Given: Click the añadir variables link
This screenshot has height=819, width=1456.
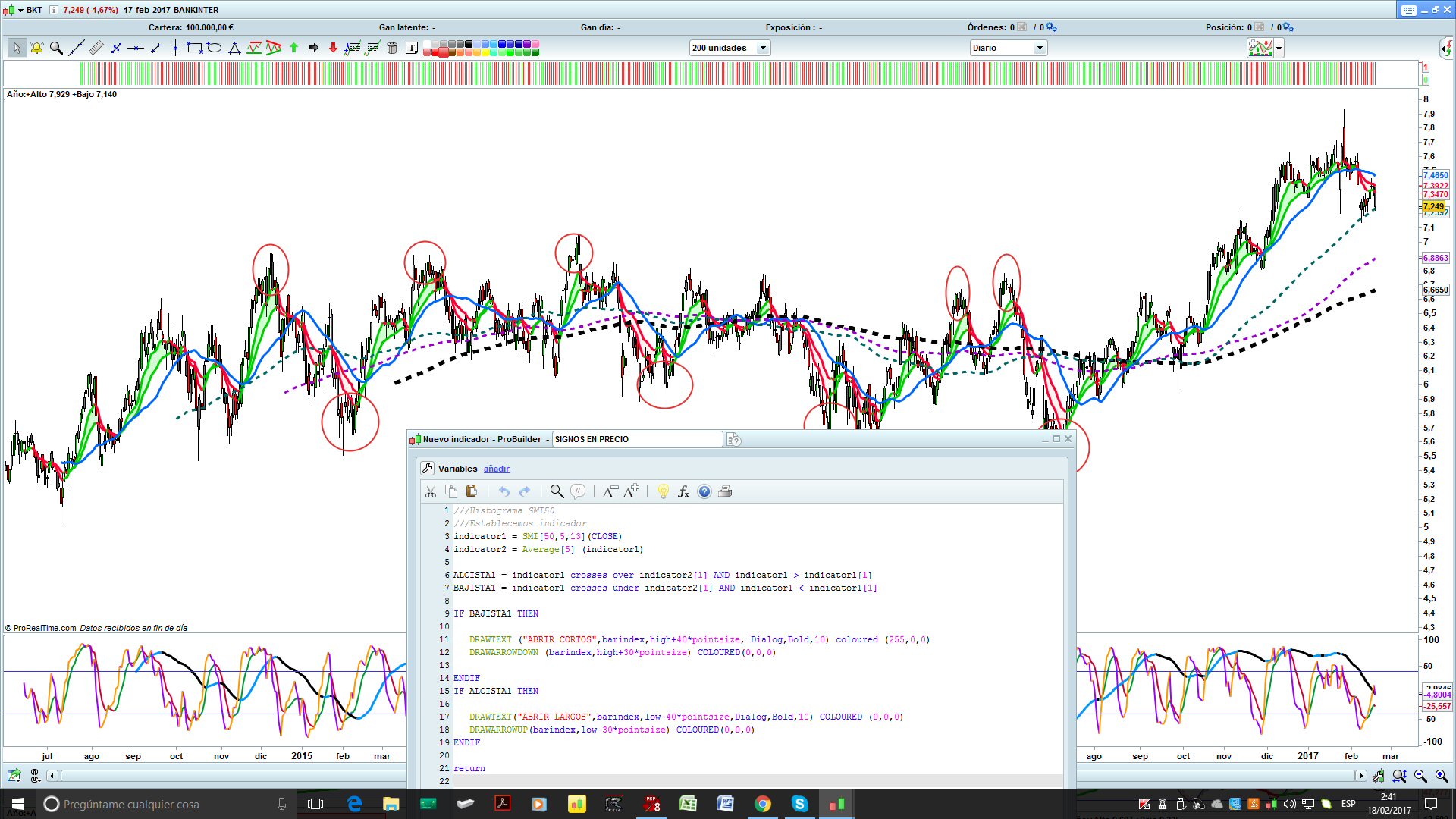Looking at the screenshot, I should point(497,469).
